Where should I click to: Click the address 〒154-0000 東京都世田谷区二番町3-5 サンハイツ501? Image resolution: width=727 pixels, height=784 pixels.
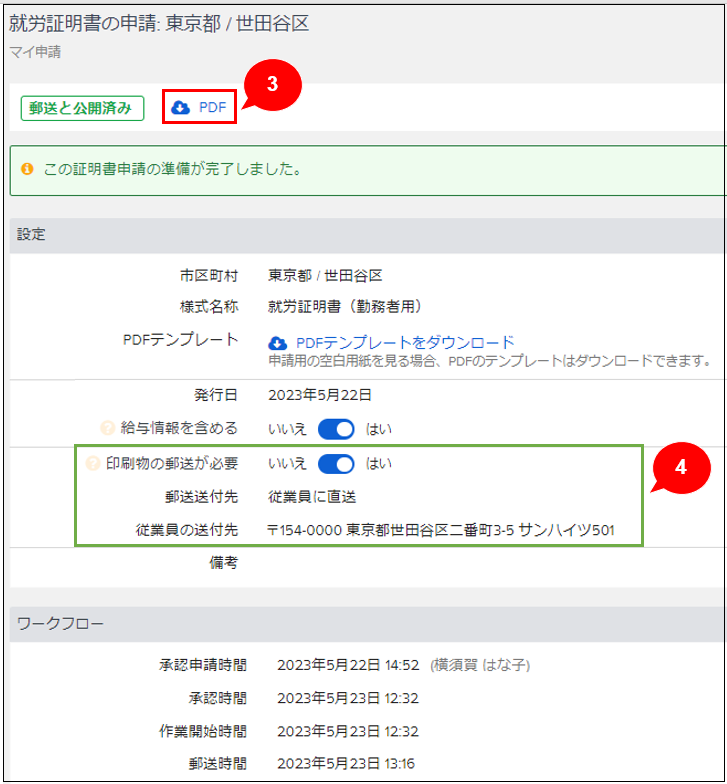441,530
